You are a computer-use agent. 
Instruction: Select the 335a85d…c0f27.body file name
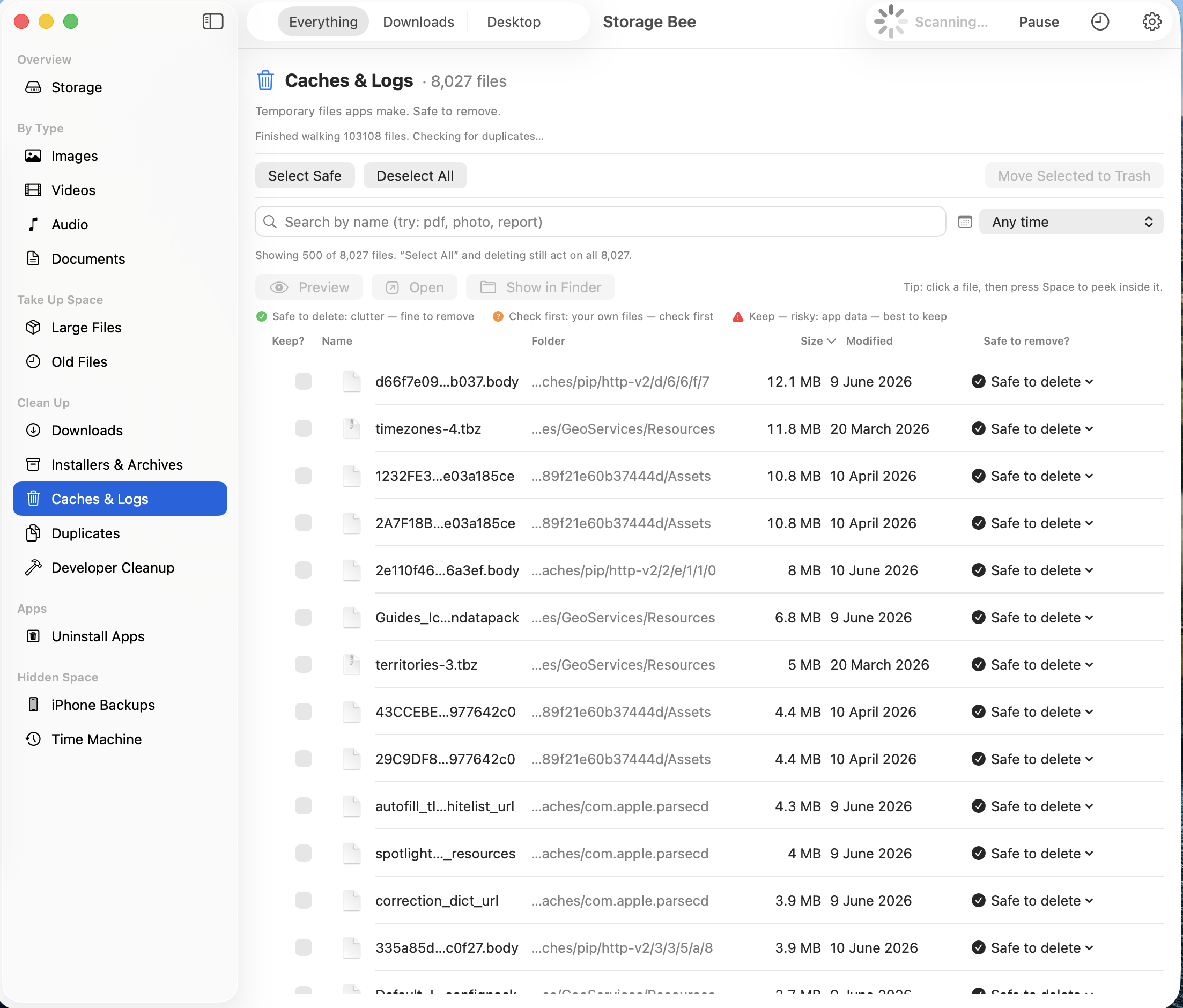click(x=447, y=947)
